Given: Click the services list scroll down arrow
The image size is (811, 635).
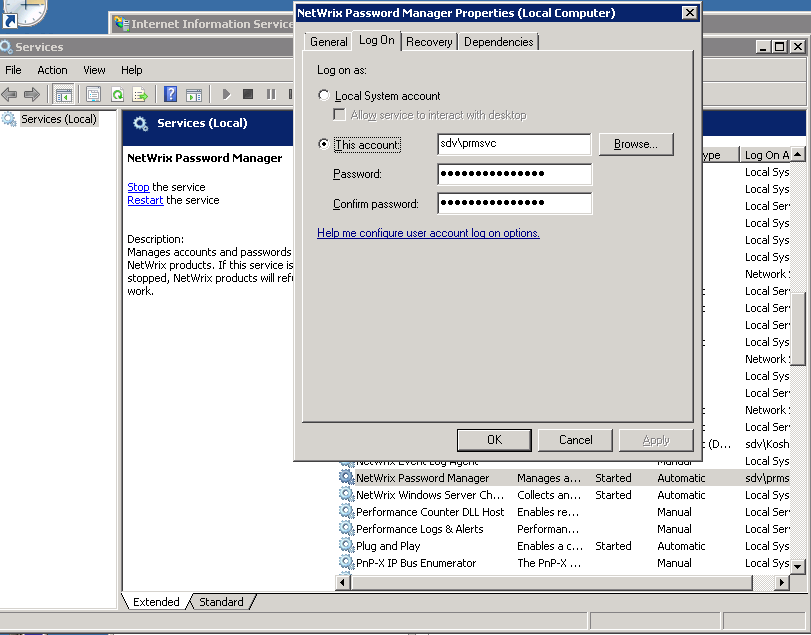Looking at the screenshot, I should pos(797,566).
